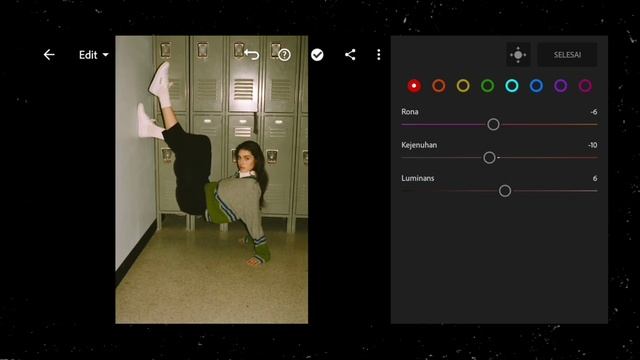Tap the SELESAI button
The width and height of the screenshot is (640, 360).
click(567, 55)
